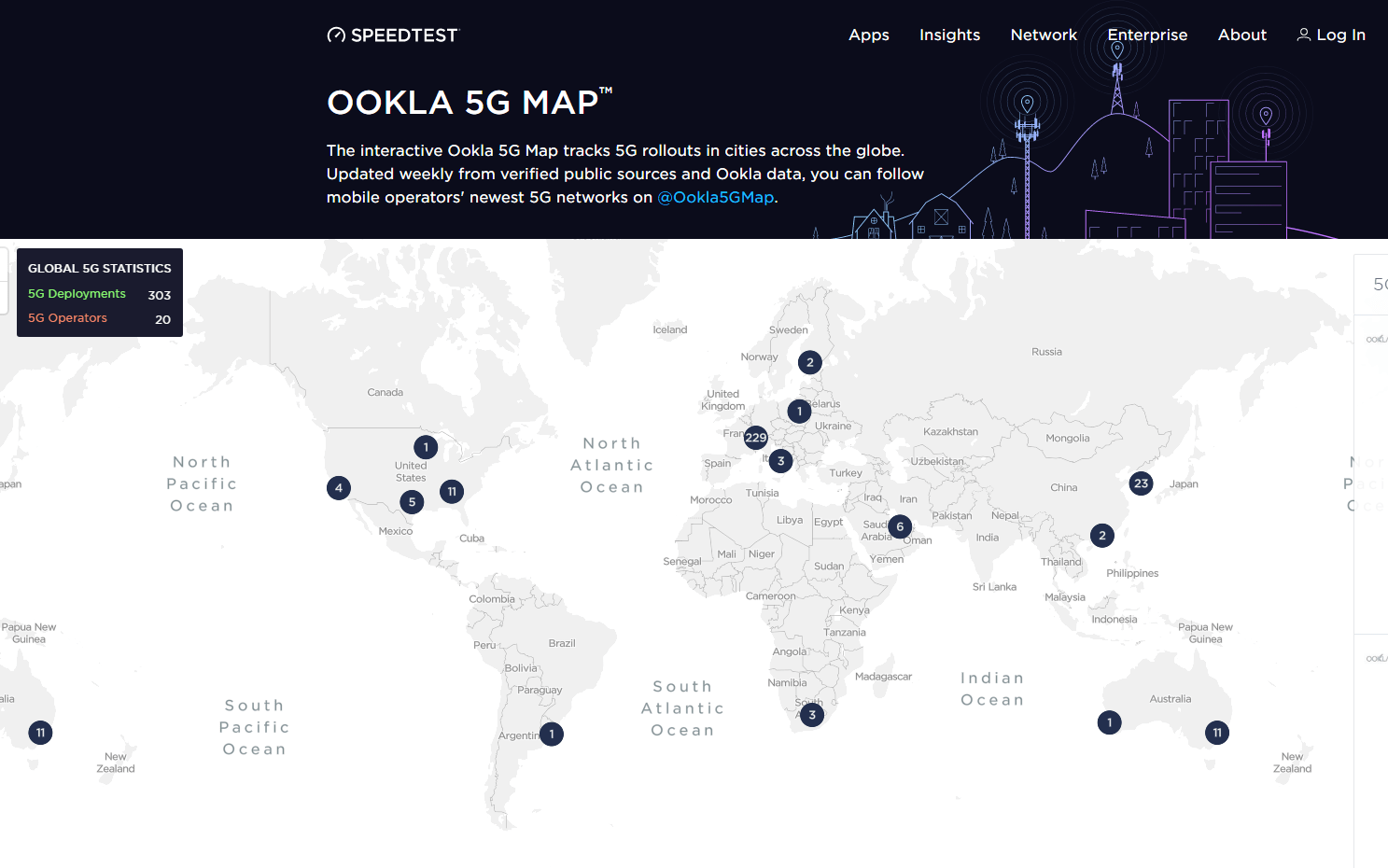Open the Apps menu
Image resolution: width=1388 pixels, height=868 pixels.
point(869,35)
